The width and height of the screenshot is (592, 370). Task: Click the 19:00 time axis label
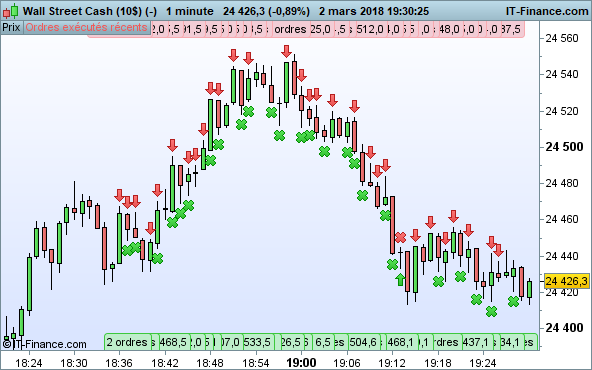click(x=301, y=362)
